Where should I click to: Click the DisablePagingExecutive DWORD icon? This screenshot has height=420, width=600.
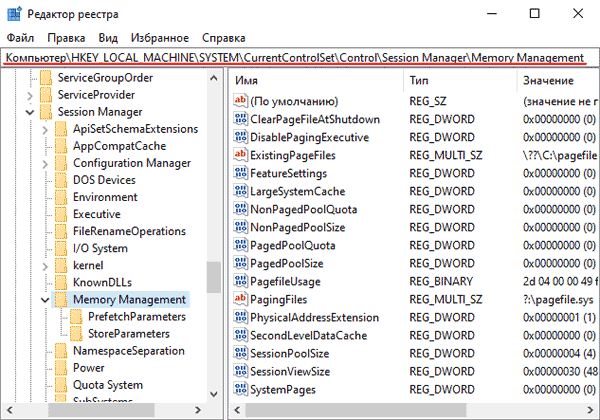[240, 137]
